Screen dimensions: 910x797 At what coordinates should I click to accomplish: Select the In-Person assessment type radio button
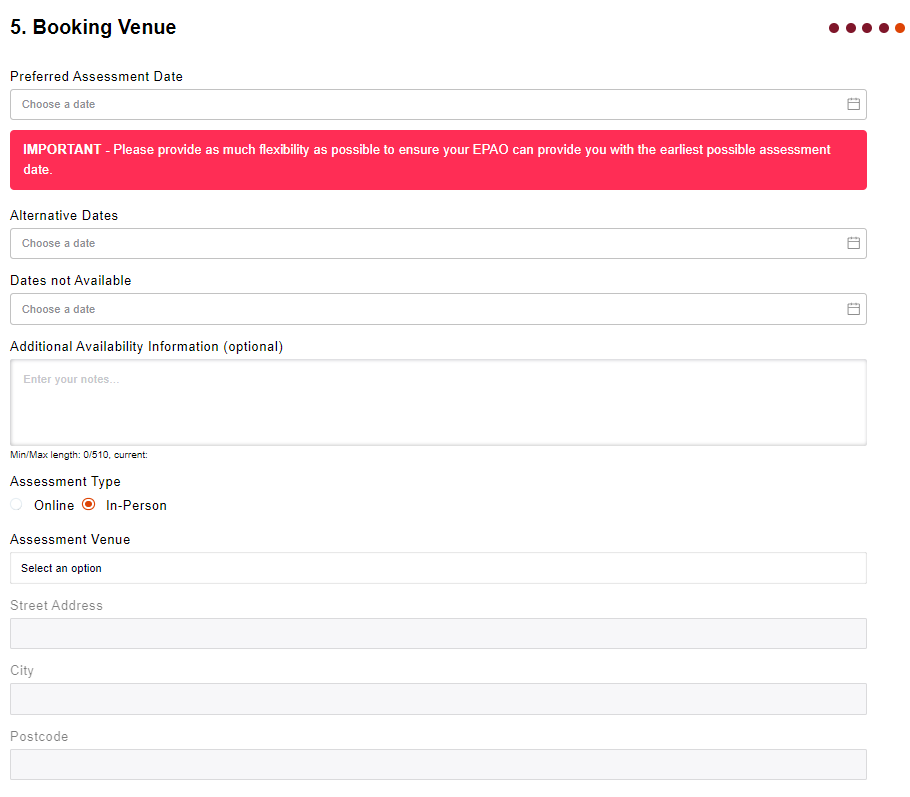(x=88, y=505)
